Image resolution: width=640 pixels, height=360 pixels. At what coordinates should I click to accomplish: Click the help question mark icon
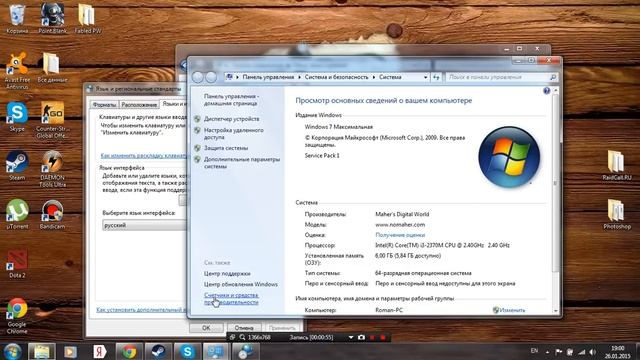point(547,91)
